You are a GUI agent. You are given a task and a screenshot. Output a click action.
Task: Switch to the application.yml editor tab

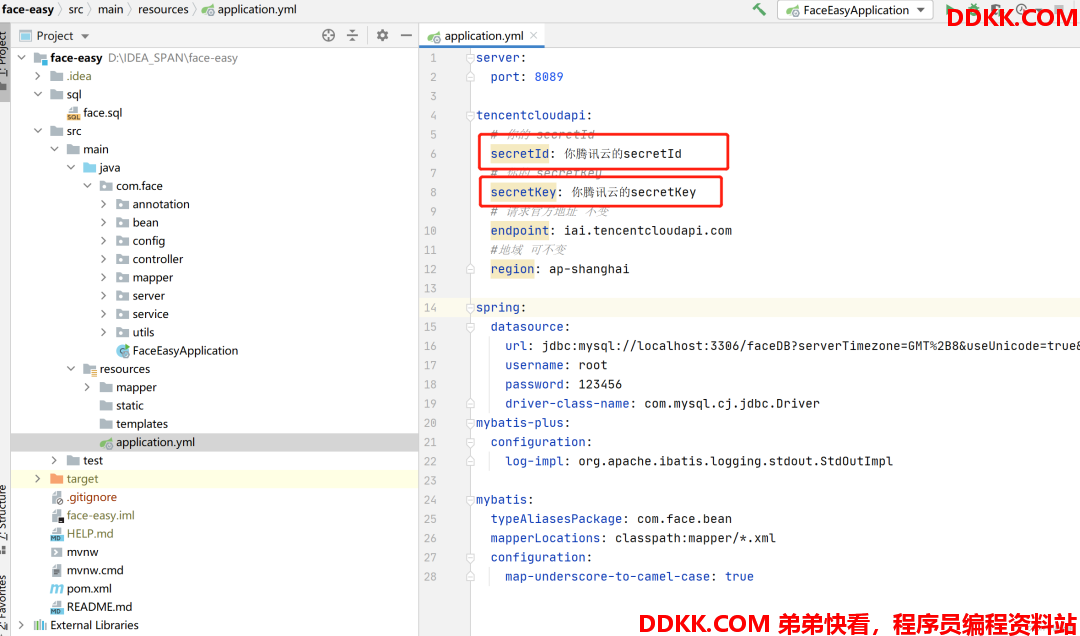(x=483, y=36)
